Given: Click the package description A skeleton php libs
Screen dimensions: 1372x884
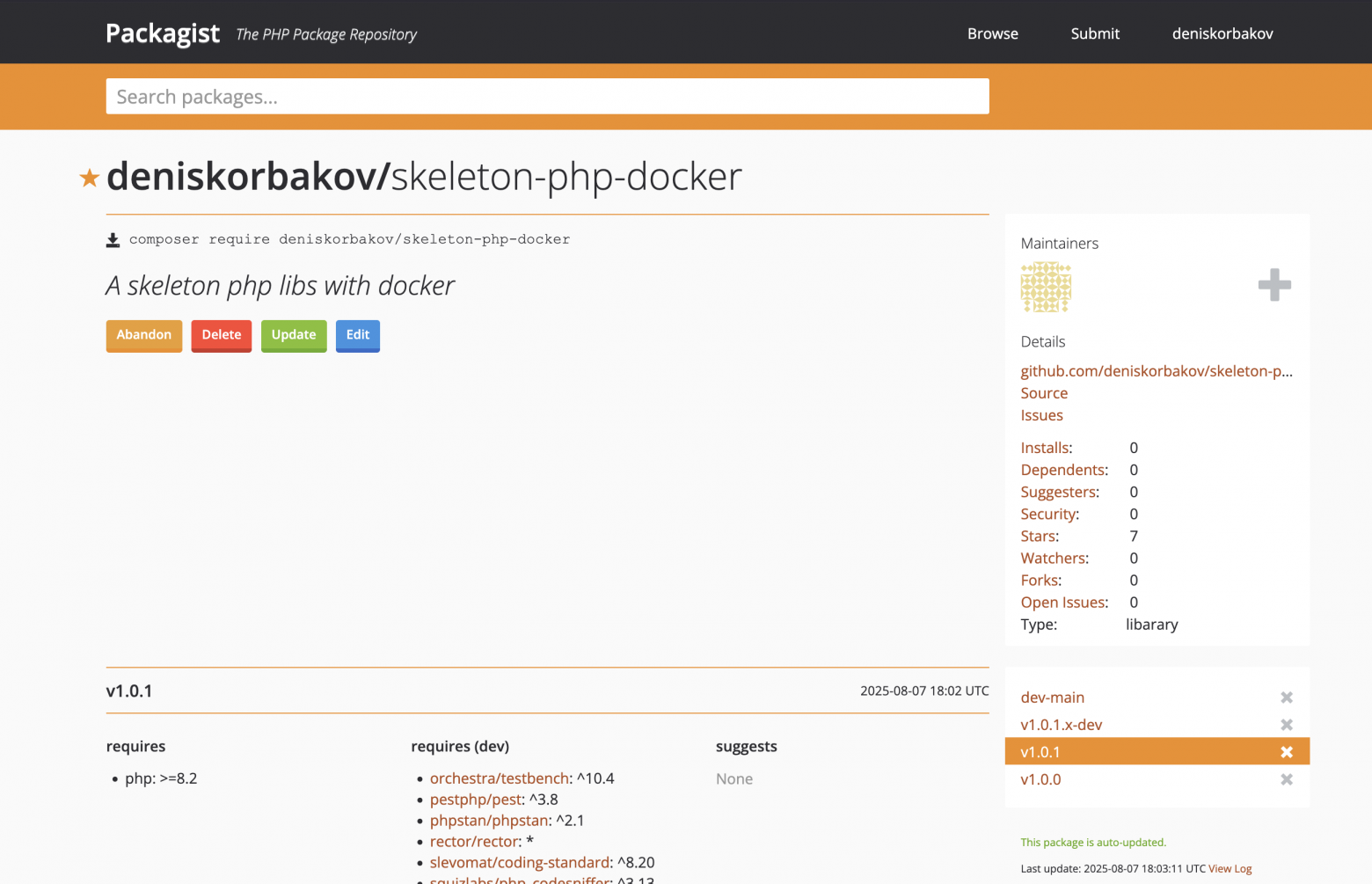Looking at the screenshot, I should click(280, 286).
